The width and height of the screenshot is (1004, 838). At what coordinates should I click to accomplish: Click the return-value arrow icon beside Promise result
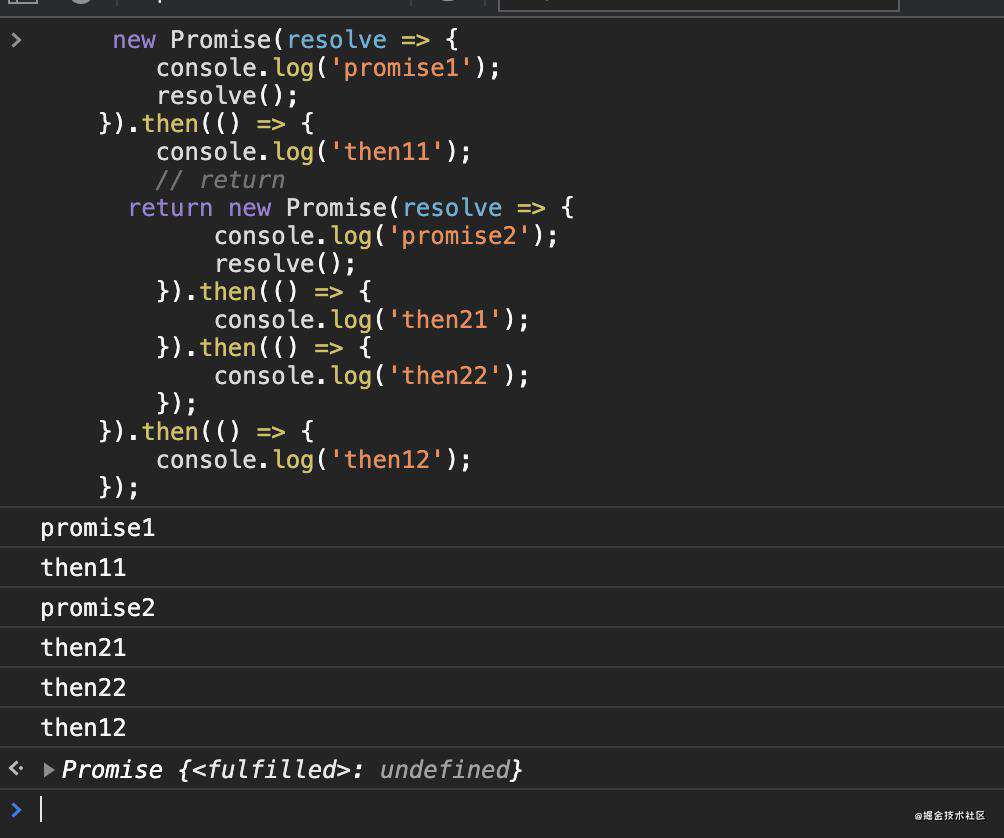tap(17, 768)
